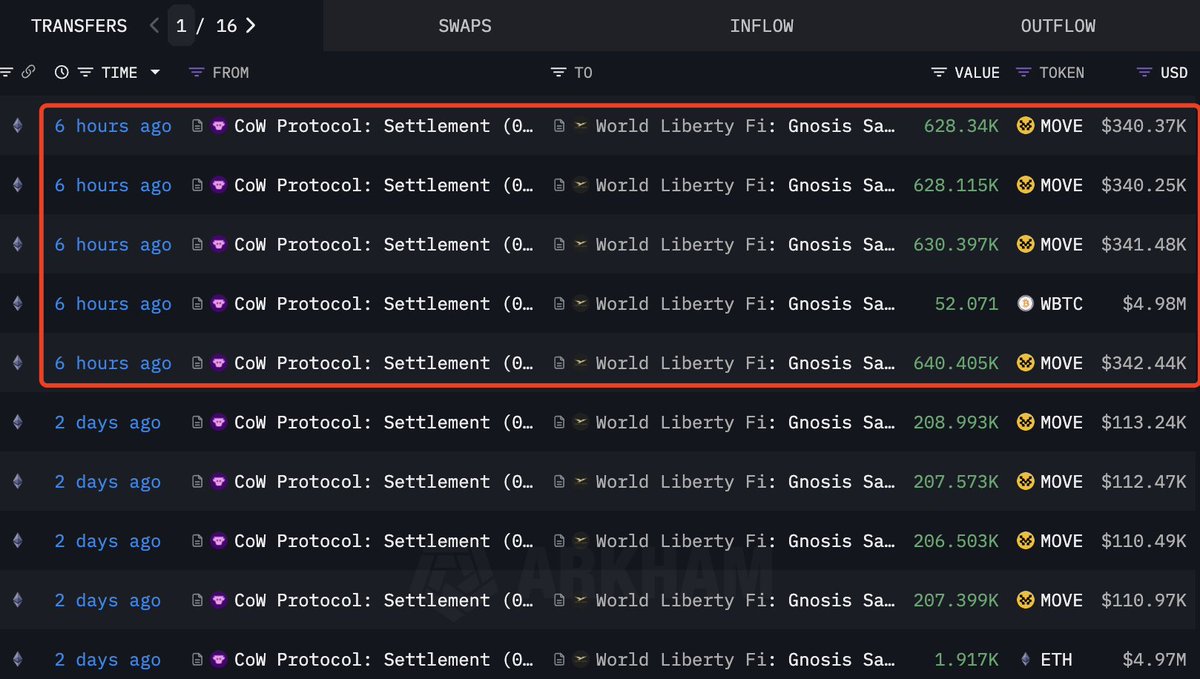Open the '6 hours ago' link in $340.37K row
This screenshot has height=679, width=1200.
click(113, 126)
